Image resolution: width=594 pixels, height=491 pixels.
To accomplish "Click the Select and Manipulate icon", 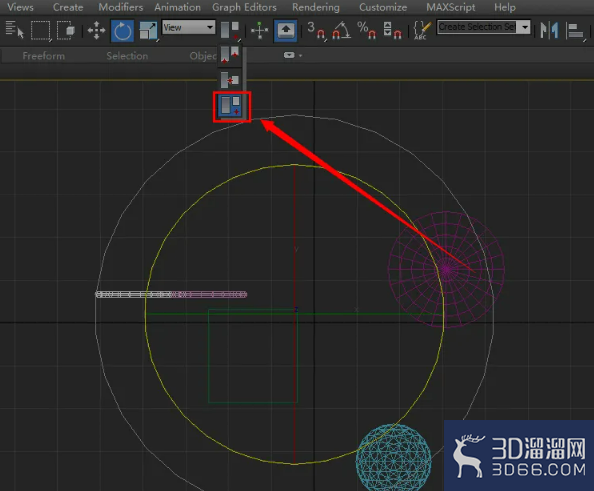I will click(x=259, y=30).
